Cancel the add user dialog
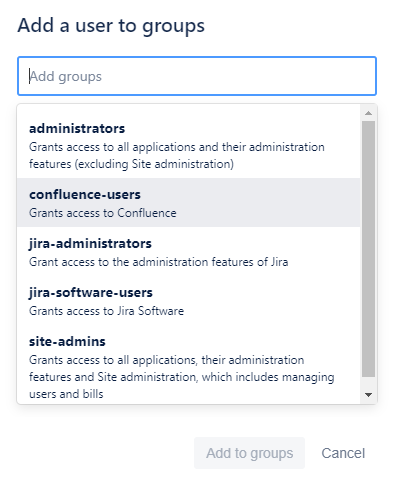Viewport: 396px width, 486px height. [x=343, y=453]
